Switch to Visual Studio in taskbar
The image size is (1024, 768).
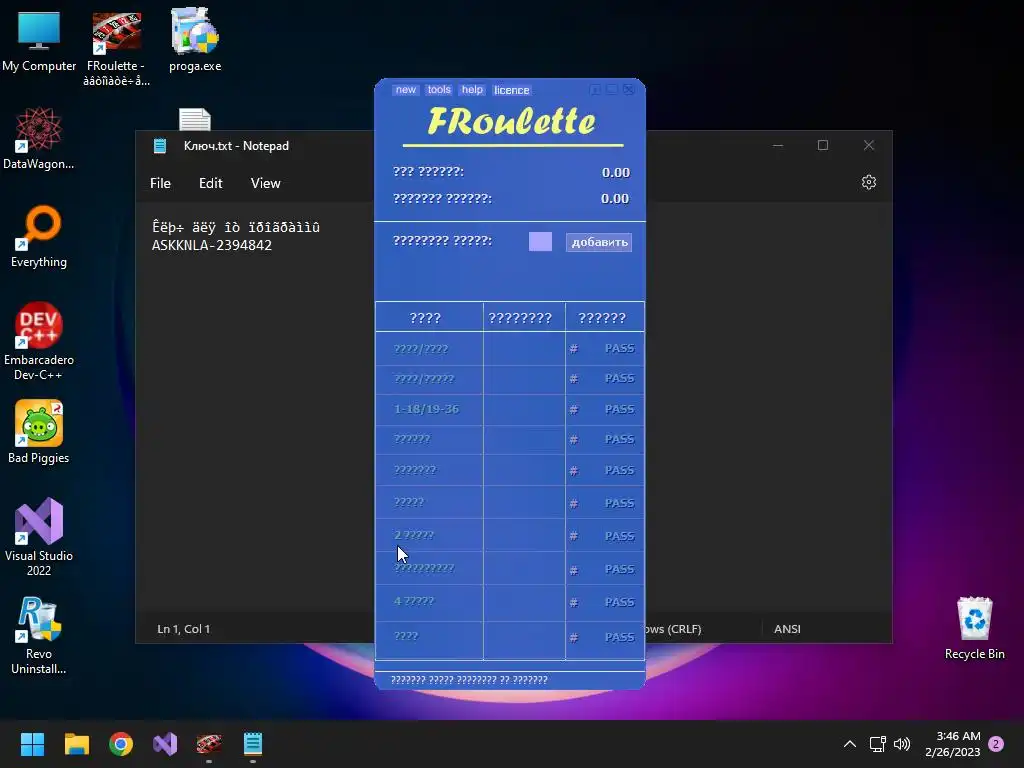pyautogui.click(x=165, y=744)
